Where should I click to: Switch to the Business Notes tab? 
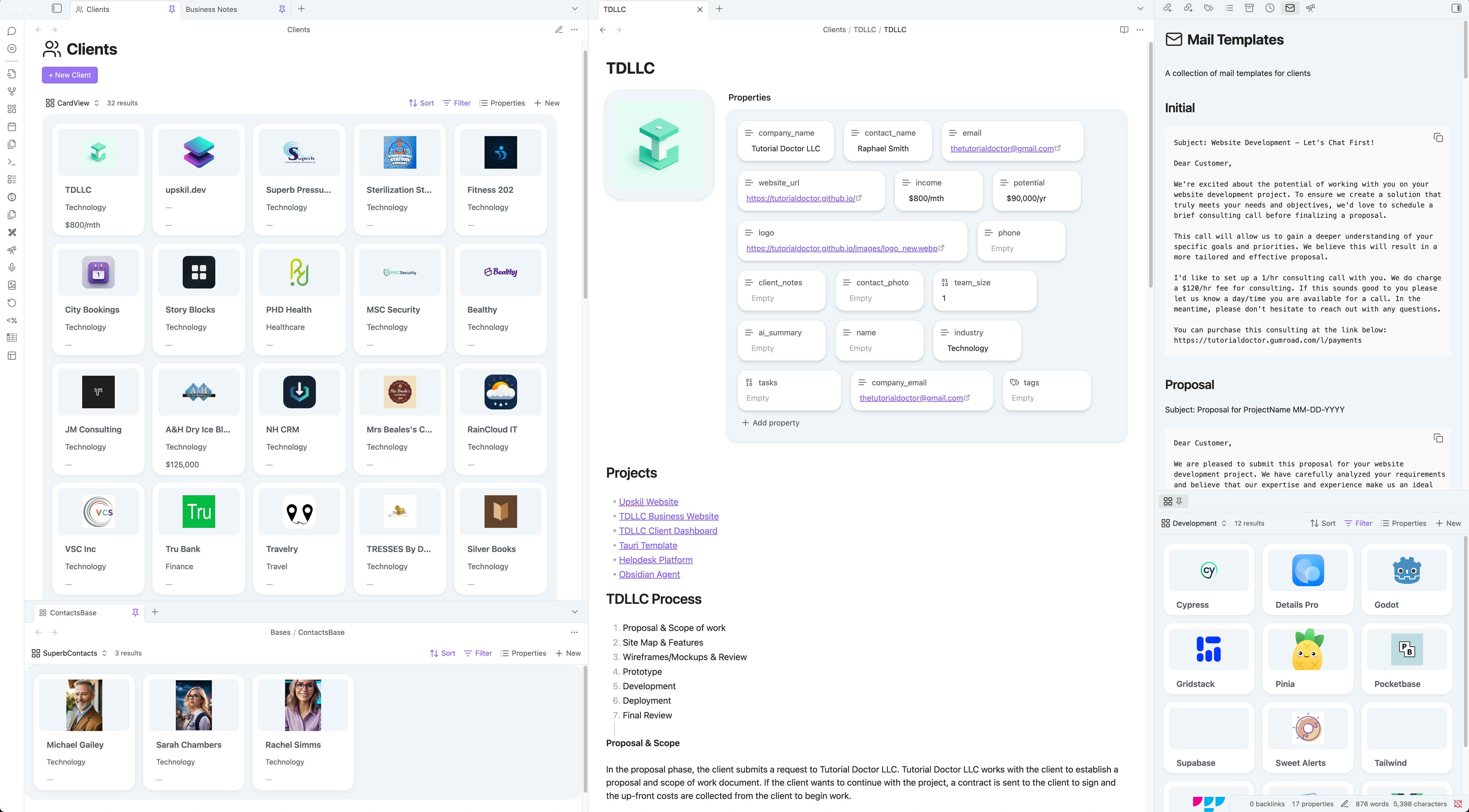pos(211,9)
